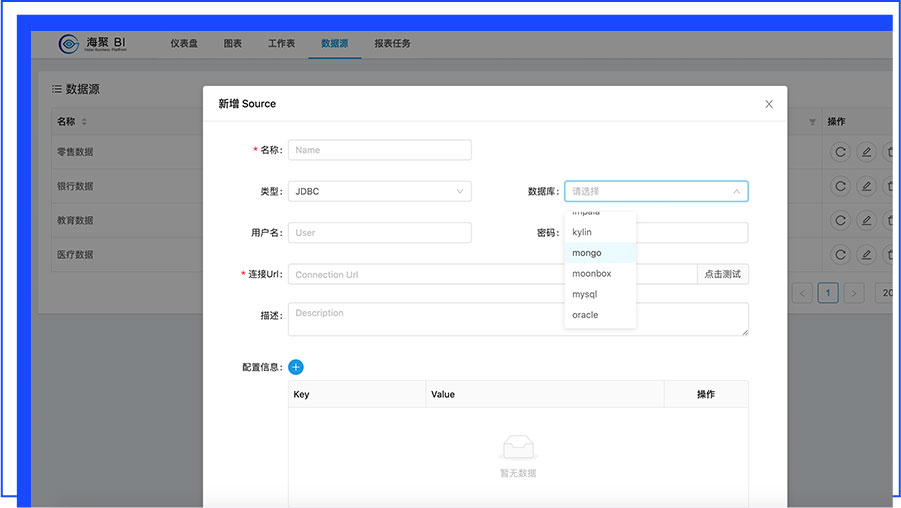Screen dimensions: 901x508
Task: Edit the 零售数据 row
Action: [x=866, y=152]
